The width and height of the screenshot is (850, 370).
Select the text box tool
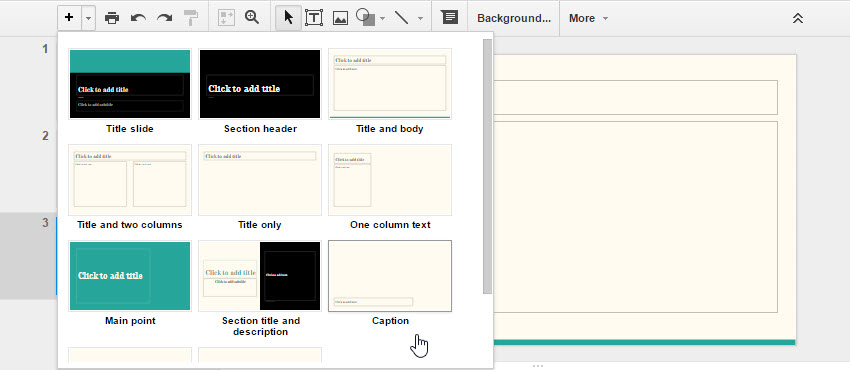point(314,18)
